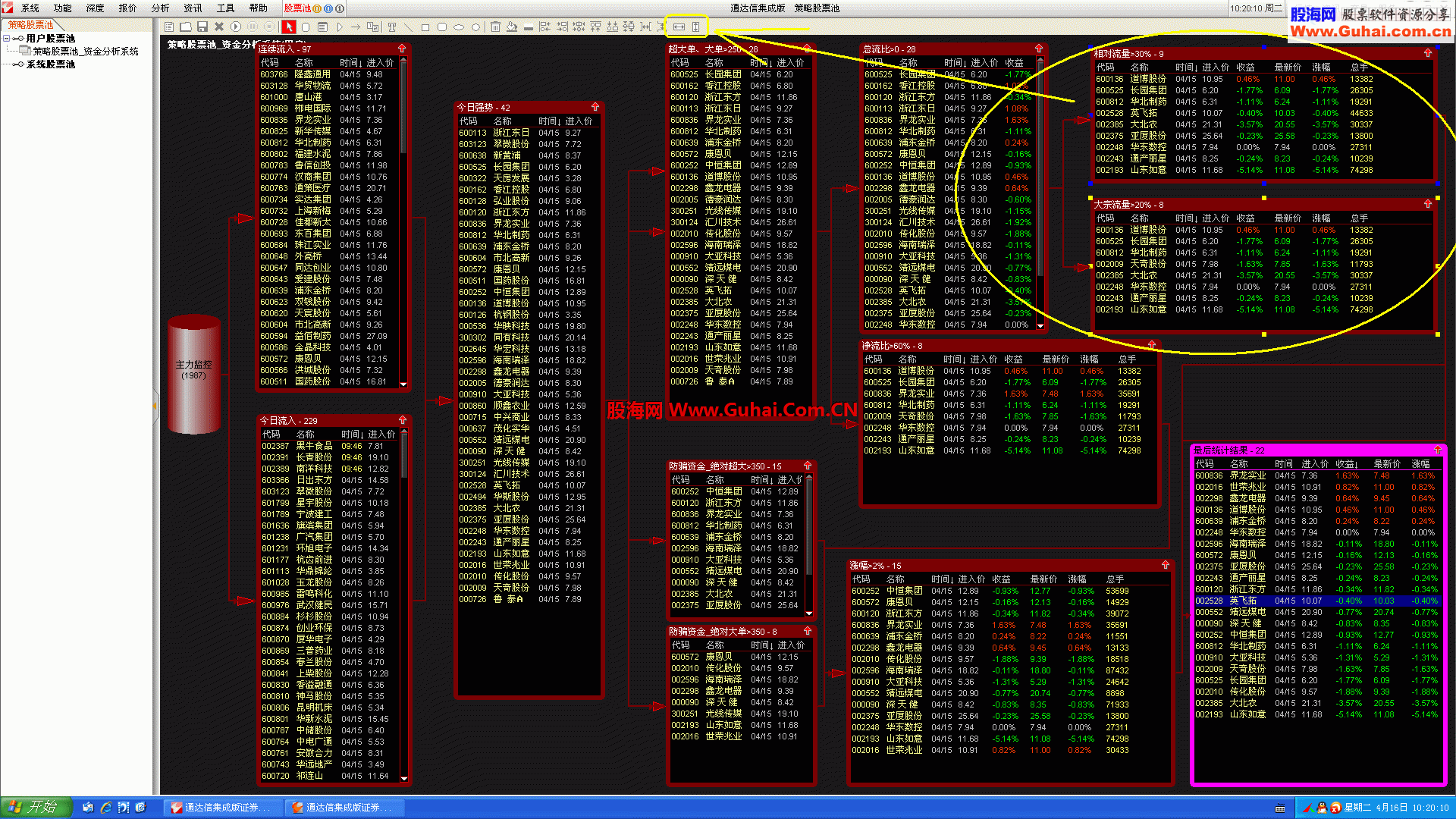Viewport: 1456px width, 819px height.
Task: Click the new strategy document toolbar icon
Action: click(169, 27)
